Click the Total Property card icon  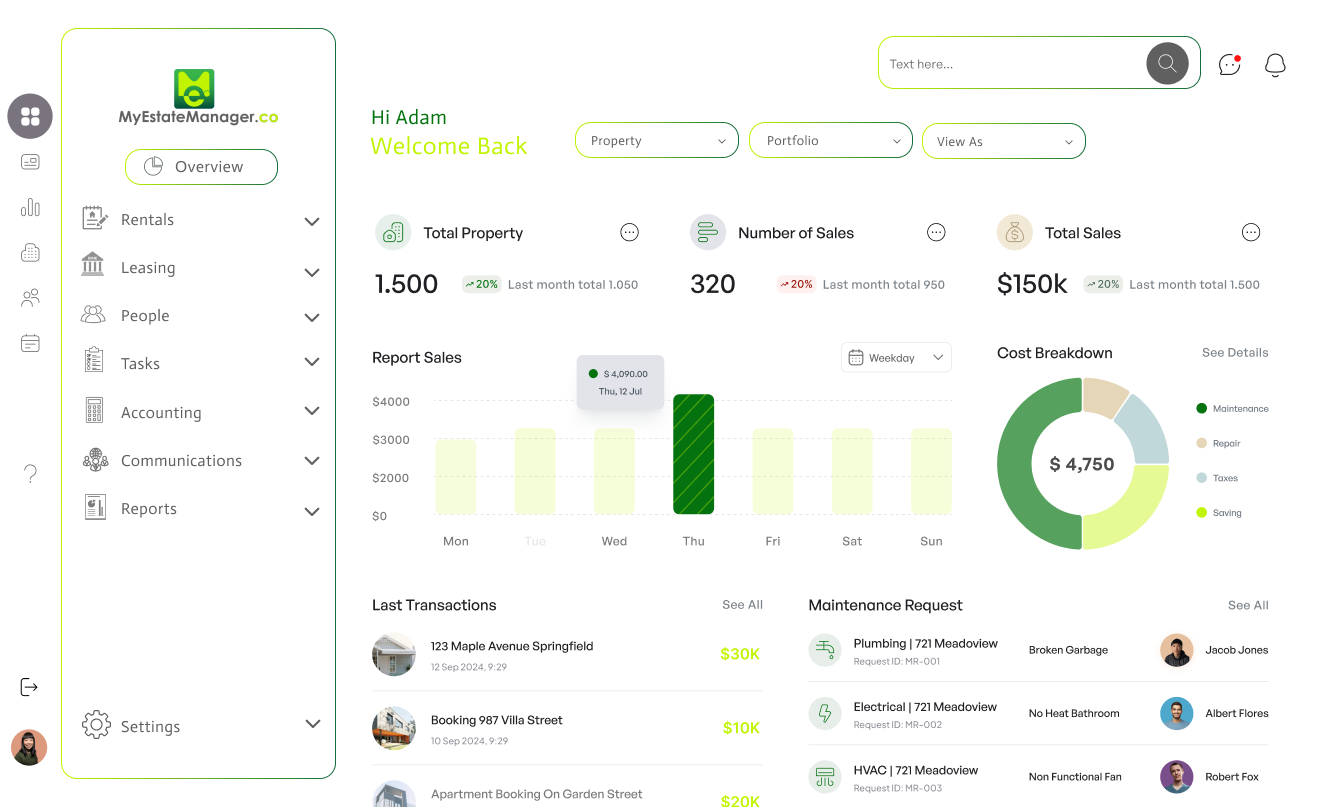393,232
